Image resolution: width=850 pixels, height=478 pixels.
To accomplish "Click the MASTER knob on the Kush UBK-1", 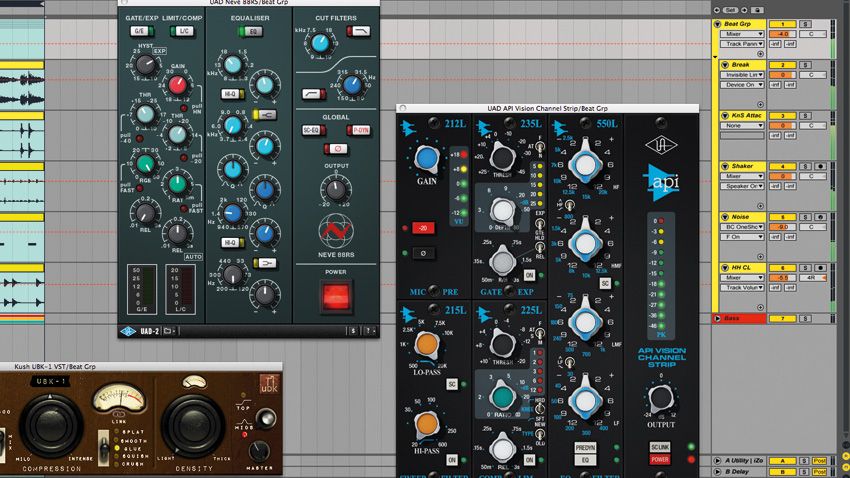I will click(259, 450).
